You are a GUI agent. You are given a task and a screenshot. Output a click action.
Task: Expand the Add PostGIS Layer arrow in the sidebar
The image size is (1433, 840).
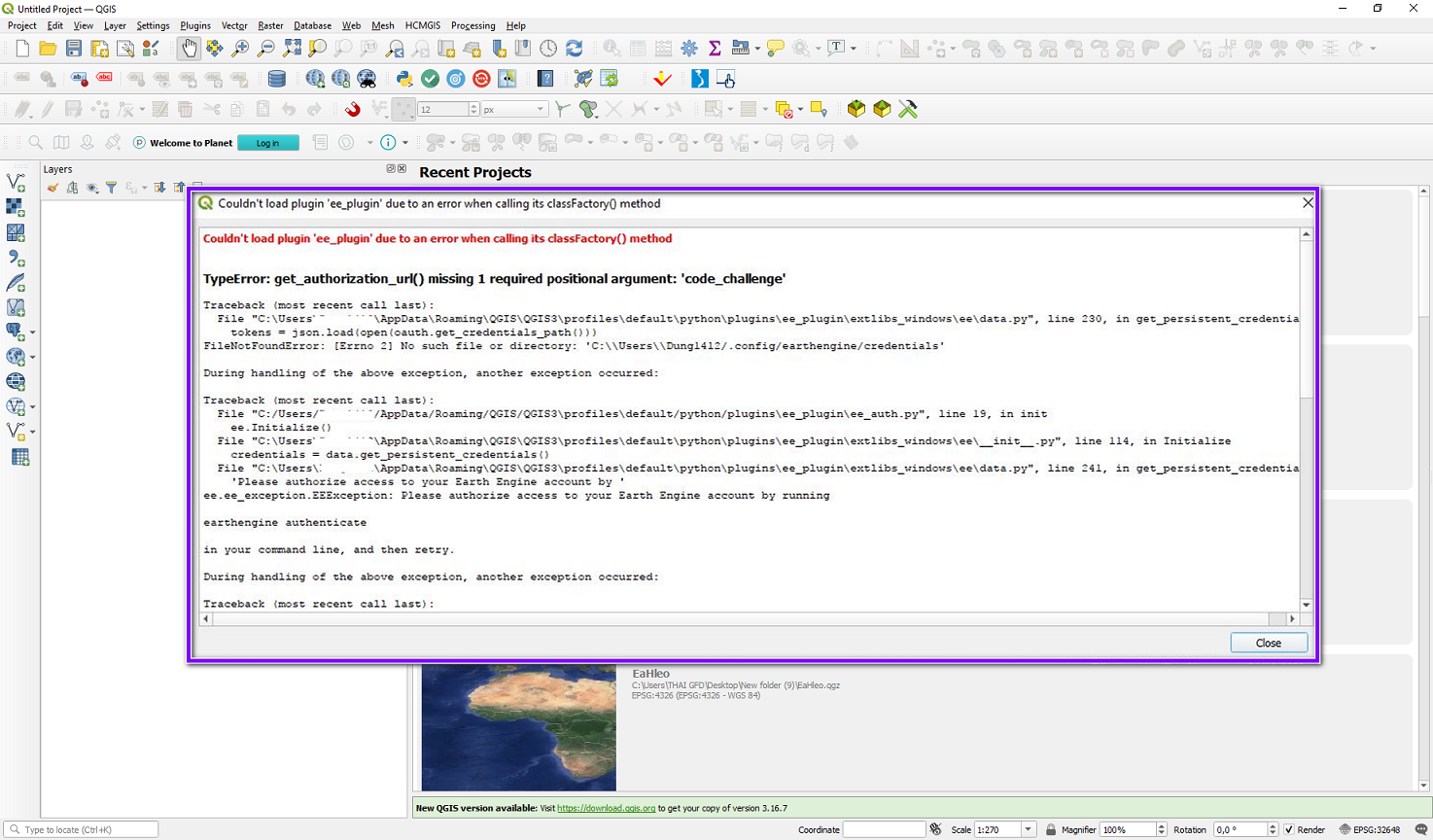point(33,332)
